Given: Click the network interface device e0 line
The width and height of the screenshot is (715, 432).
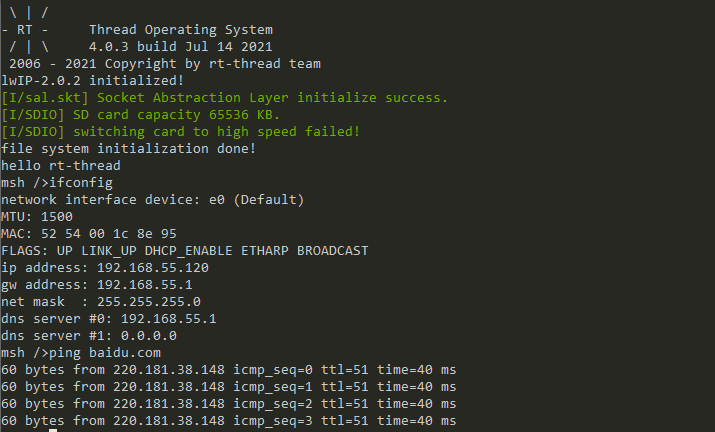Looking at the screenshot, I should [x=153, y=200].
